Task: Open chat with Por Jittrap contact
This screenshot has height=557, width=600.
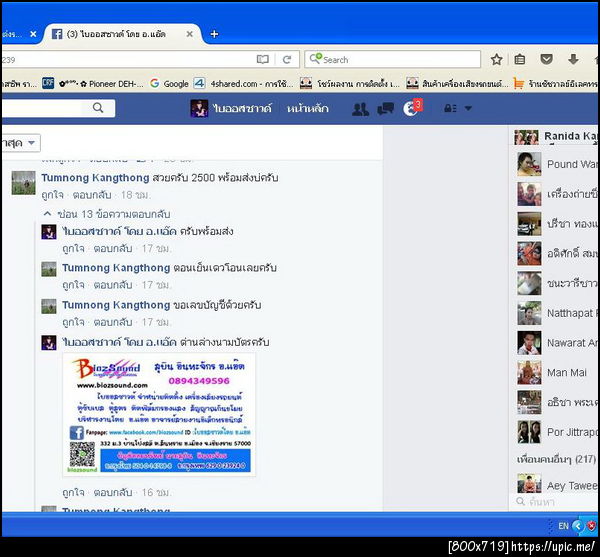Action: [x=555, y=432]
